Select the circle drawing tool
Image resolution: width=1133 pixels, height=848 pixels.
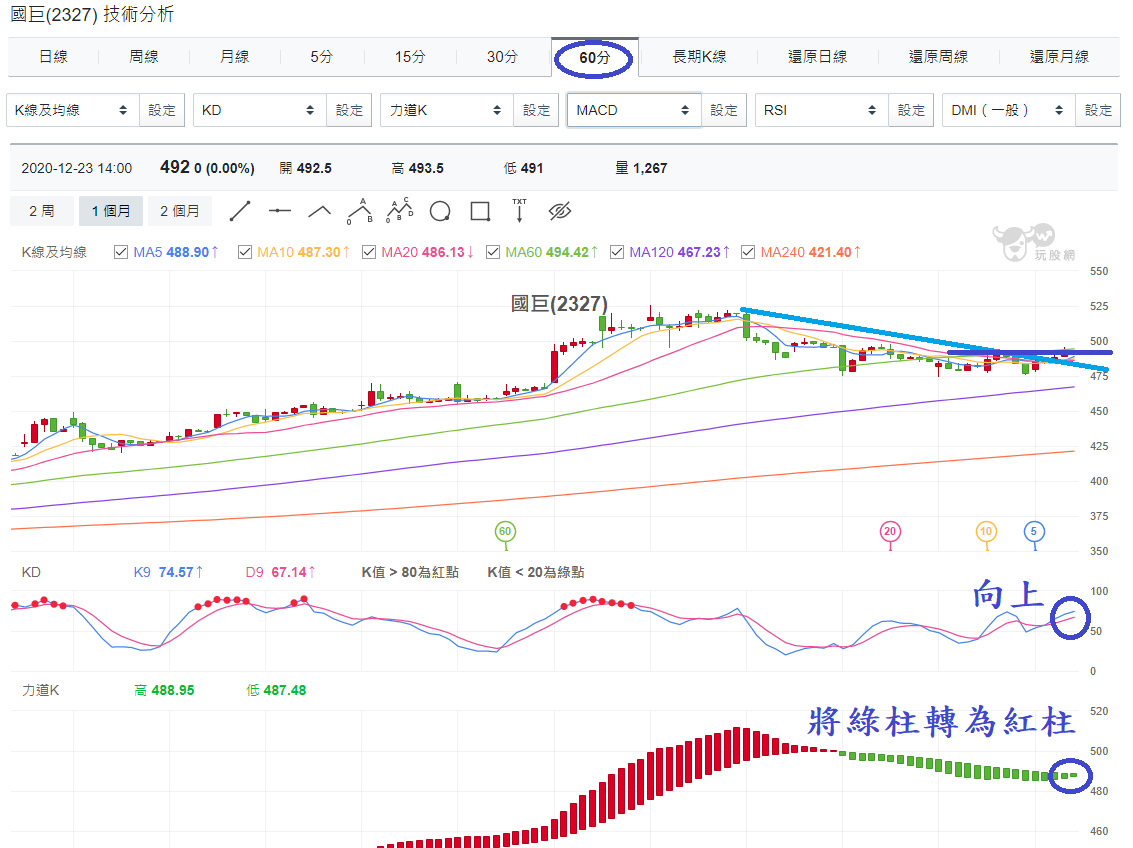coord(440,212)
